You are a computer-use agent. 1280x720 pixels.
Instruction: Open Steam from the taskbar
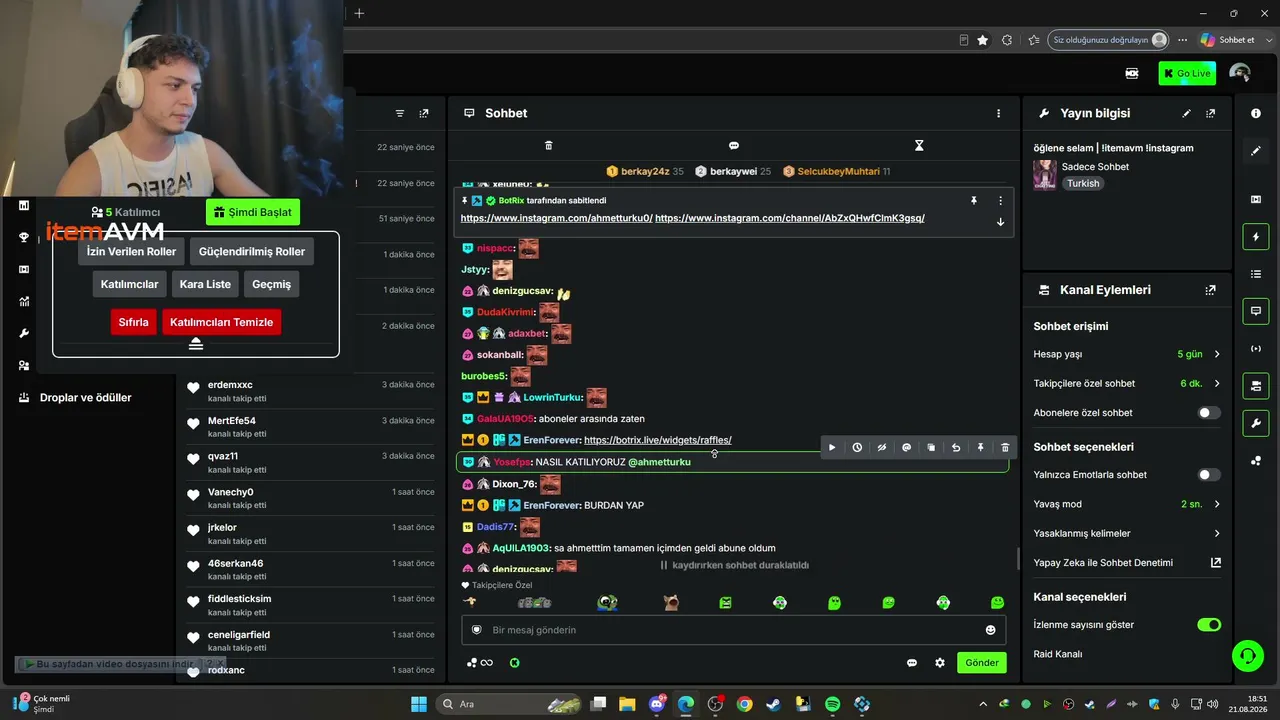pyautogui.click(x=773, y=704)
